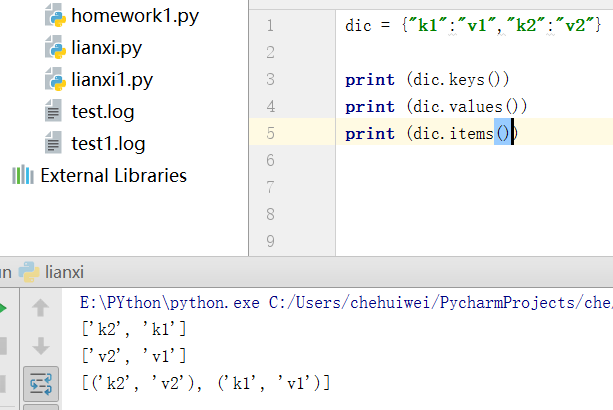Click the print (dic.keys()) line
This screenshot has width=613, height=410.
427,80
